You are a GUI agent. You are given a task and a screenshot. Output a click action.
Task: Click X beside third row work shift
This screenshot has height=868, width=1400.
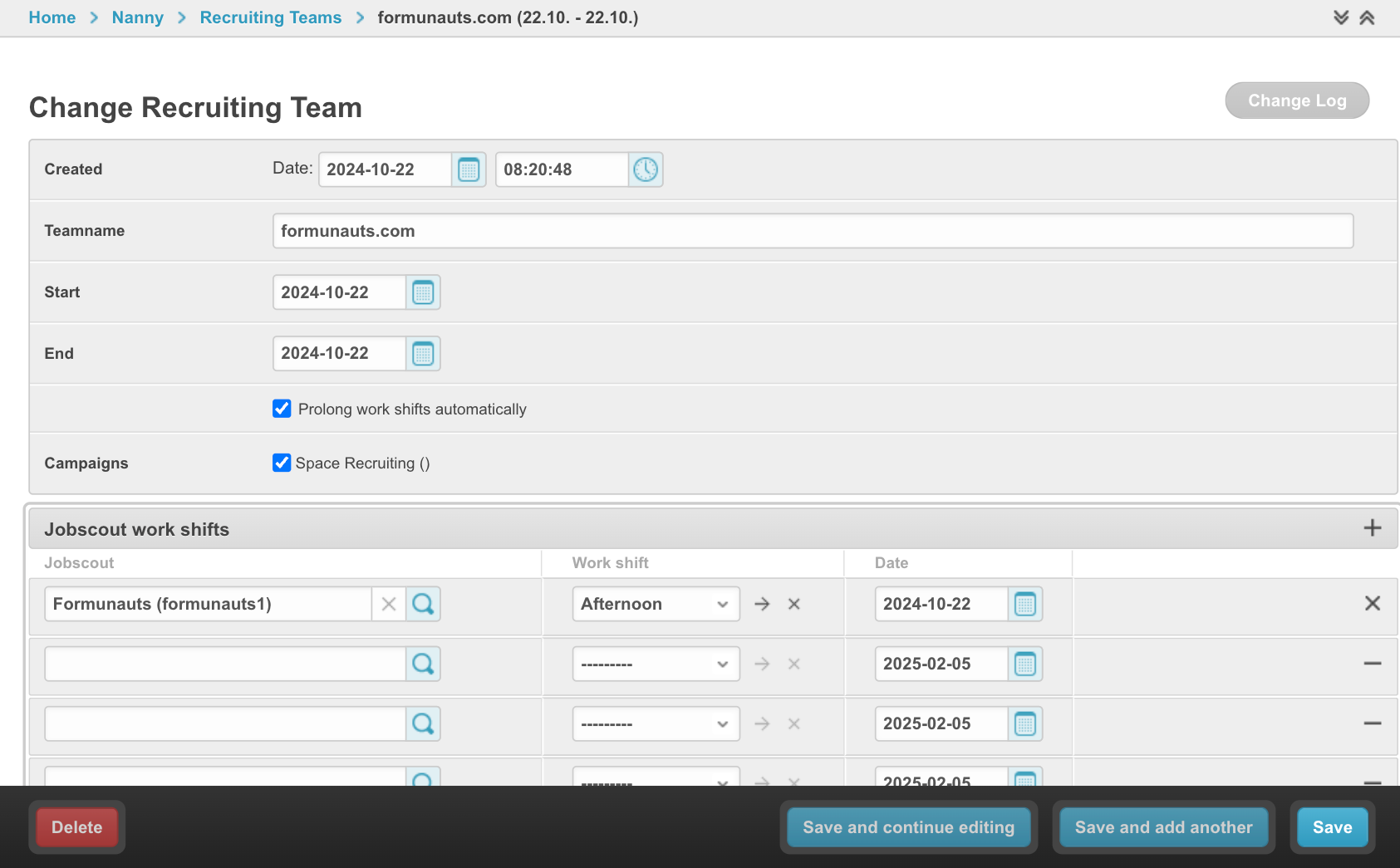pos(794,723)
